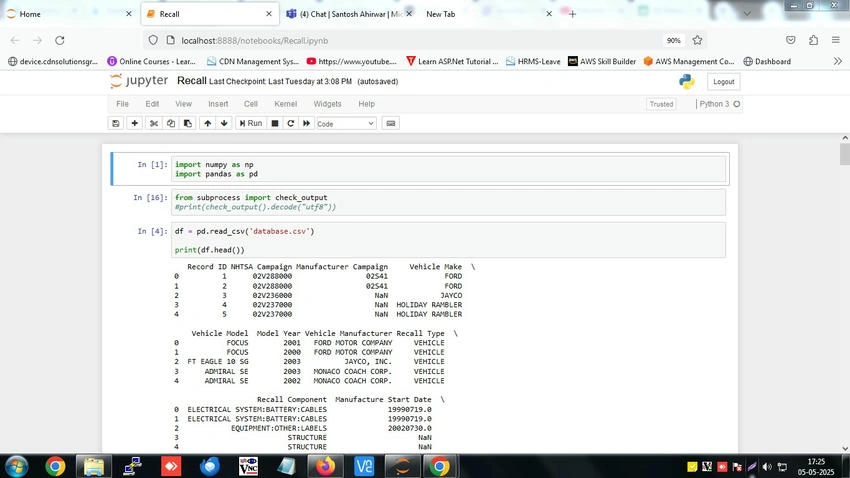
Task: Switch to the Chat Santosh Ahirwar tab
Action: [350, 14]
